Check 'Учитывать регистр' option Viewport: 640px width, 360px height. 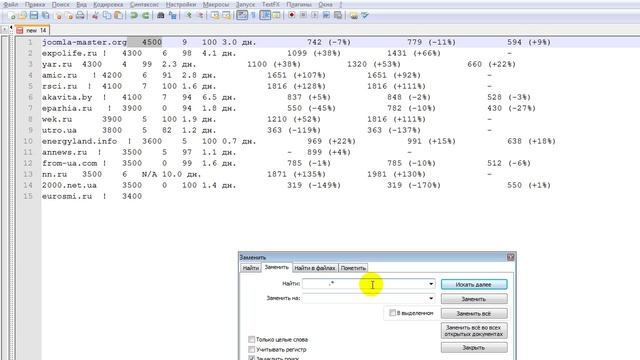(x=251, y=349)
